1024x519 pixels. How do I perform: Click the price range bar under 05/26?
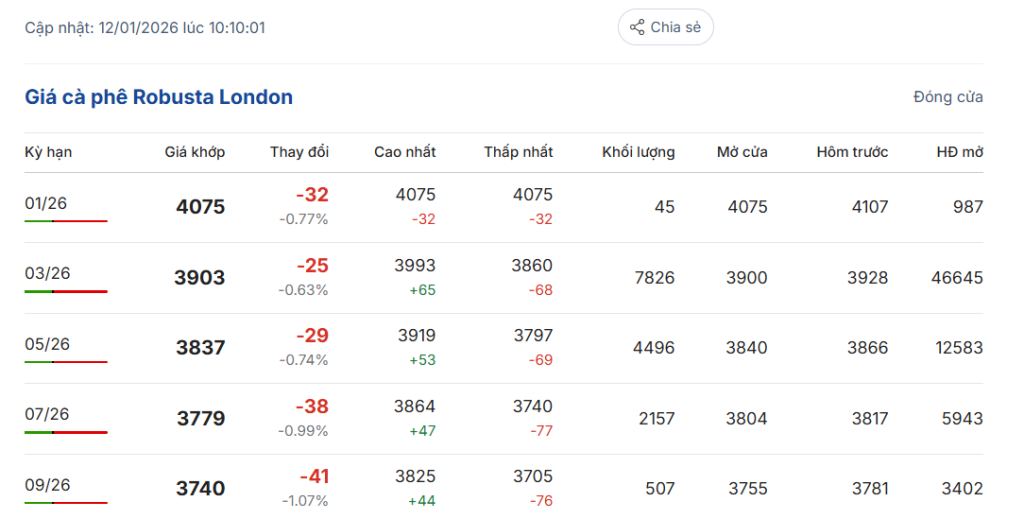coord(66,362)
